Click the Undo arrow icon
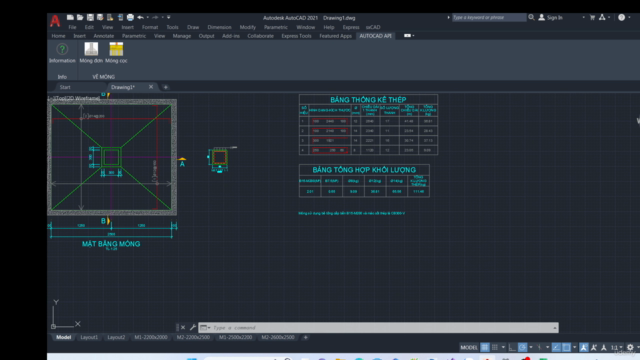The image size is (640, 360). [x=140, y=18]
